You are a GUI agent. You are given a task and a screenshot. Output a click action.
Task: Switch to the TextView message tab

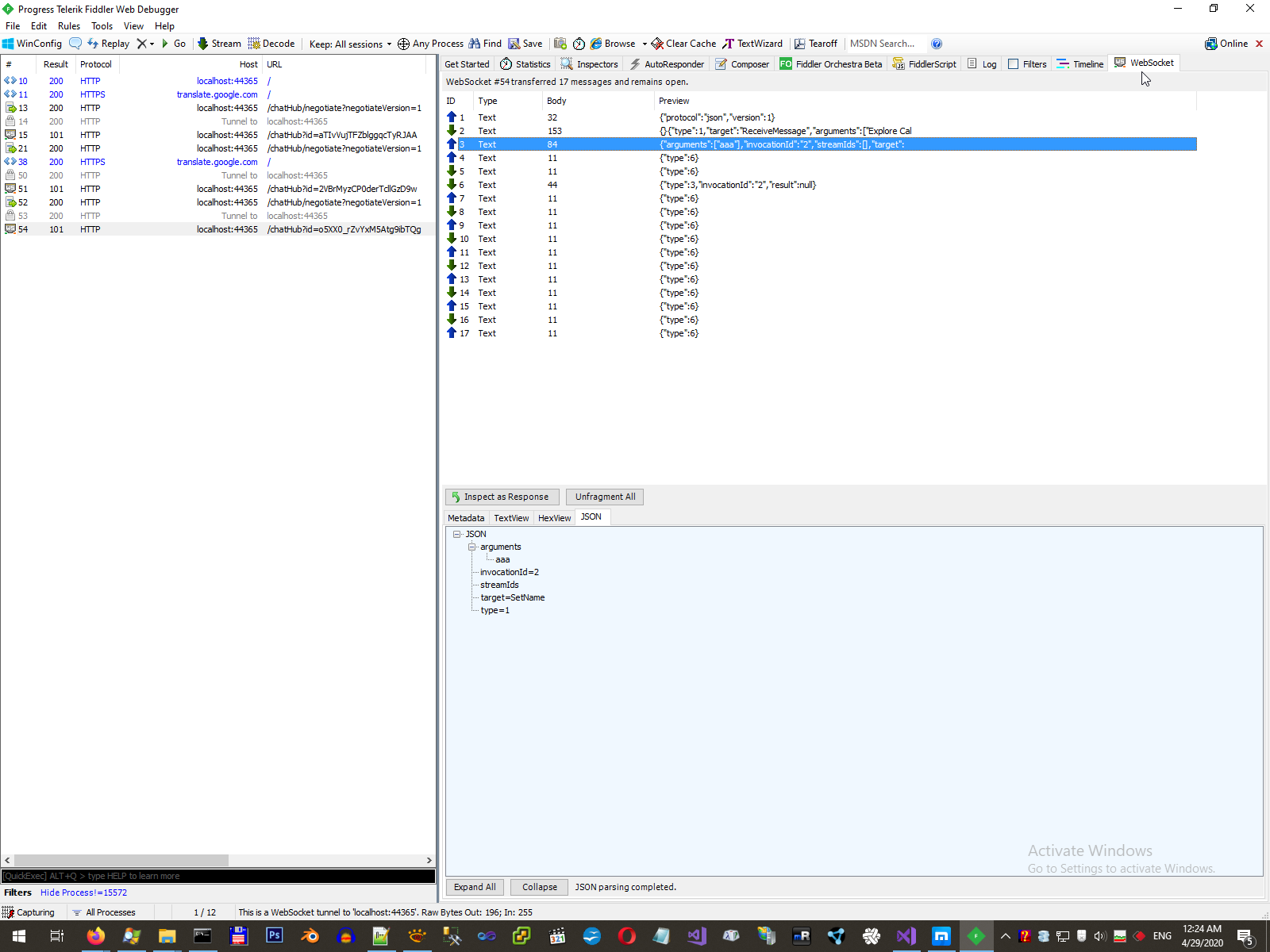pos(511,518)
